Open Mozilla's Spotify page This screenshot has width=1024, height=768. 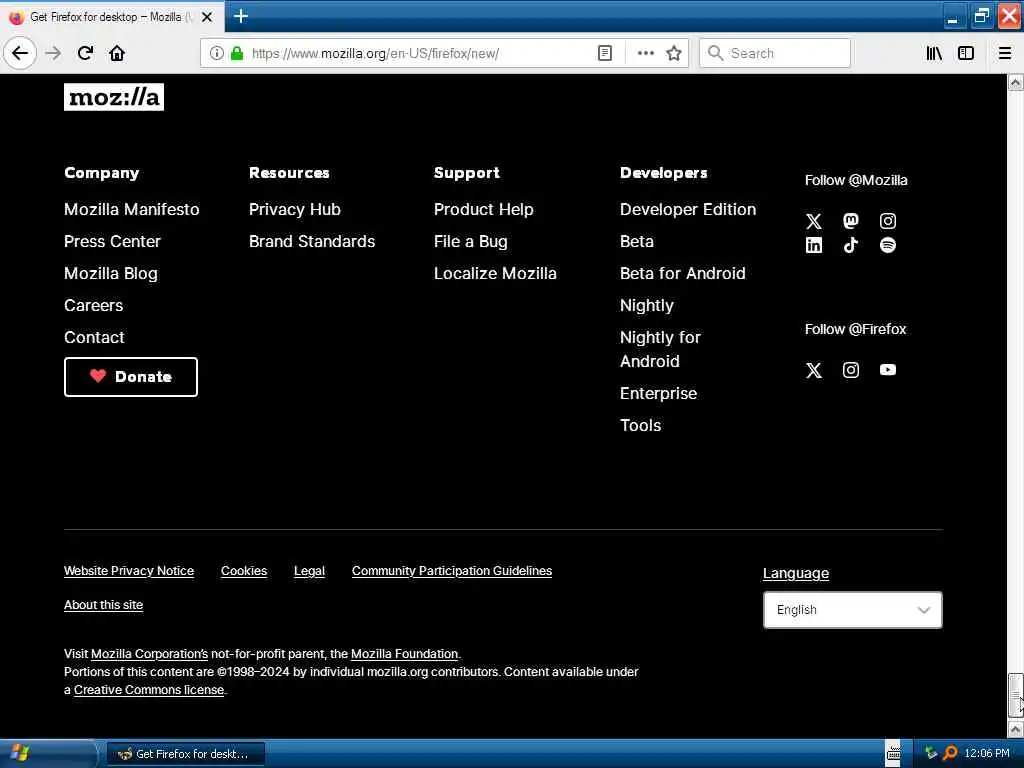[888, 246]
